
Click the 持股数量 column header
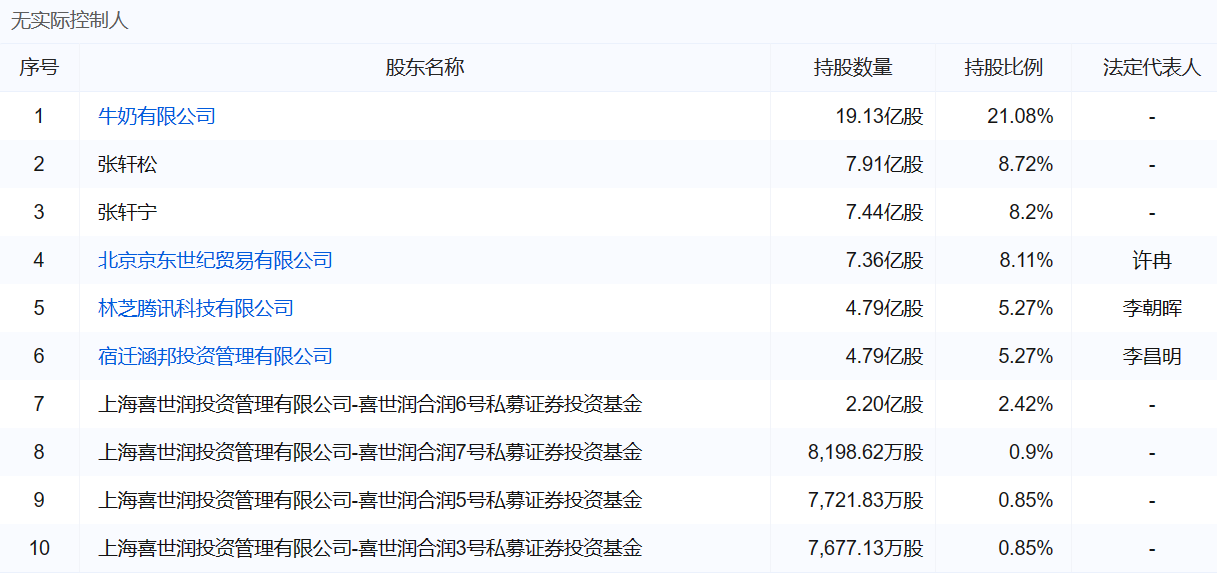coord(853,68)
